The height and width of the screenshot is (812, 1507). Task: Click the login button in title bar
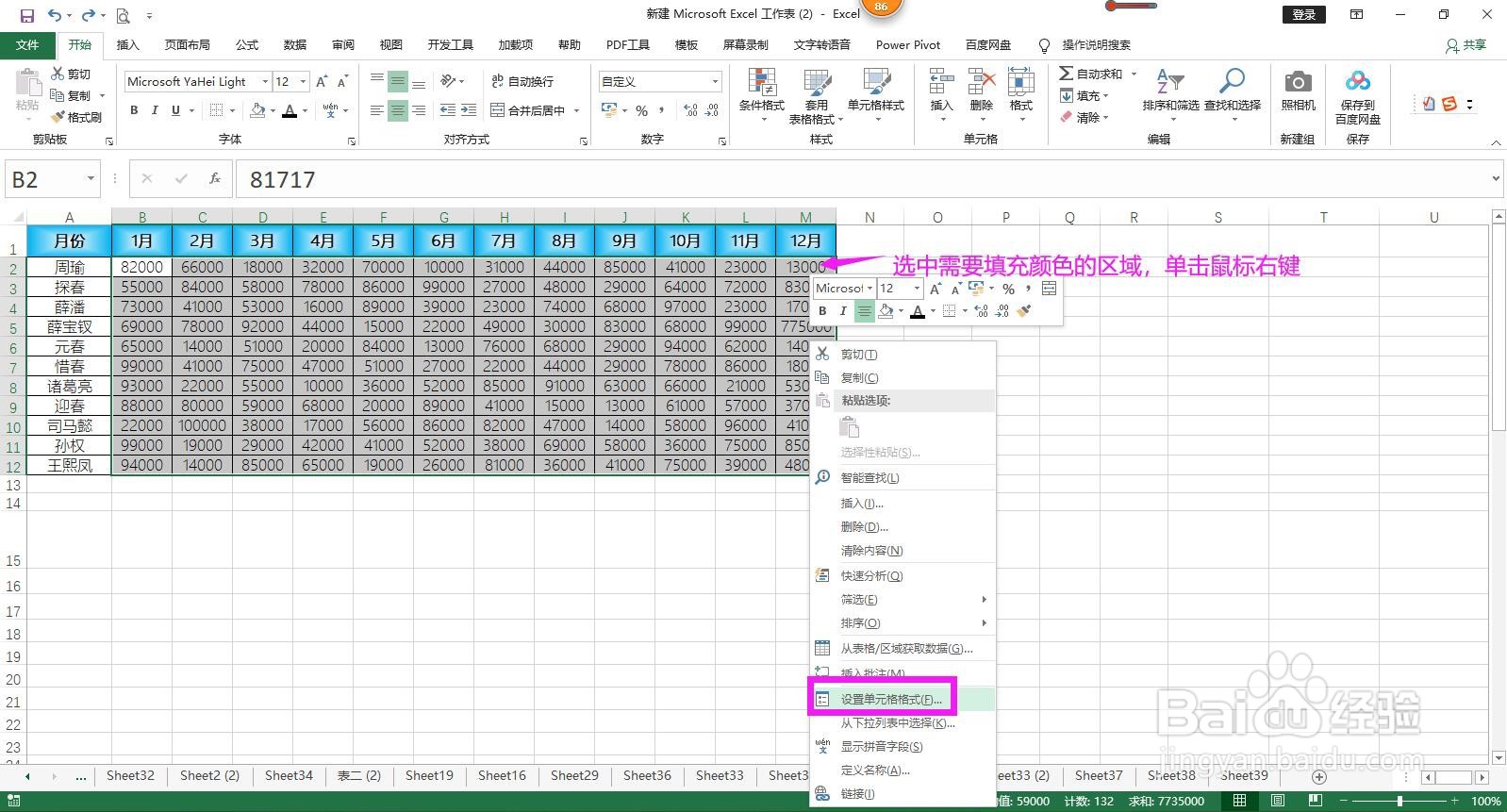pyautogui.click(x=1304, y=14)
